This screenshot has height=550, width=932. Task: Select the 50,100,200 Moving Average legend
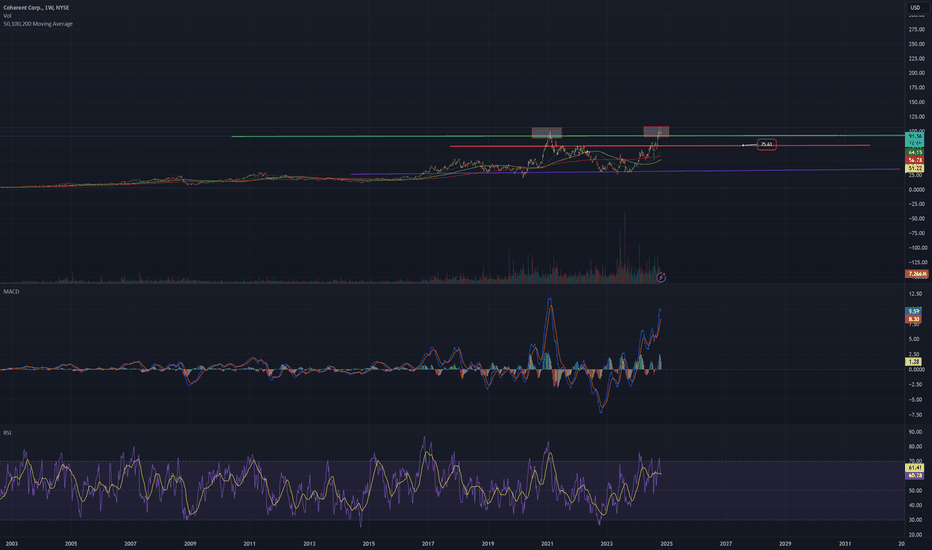38,24
